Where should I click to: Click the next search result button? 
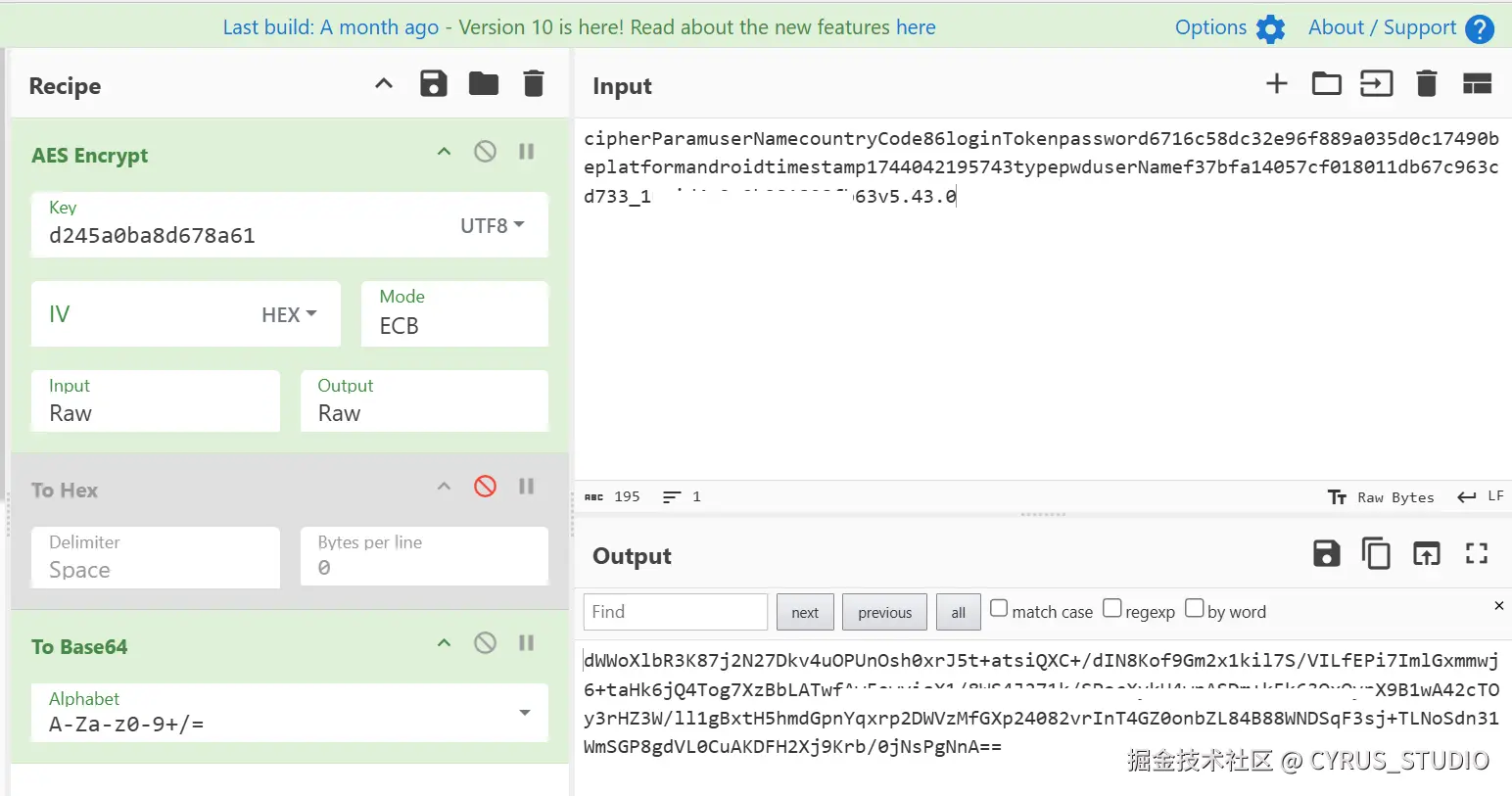[x=805, y=613]
